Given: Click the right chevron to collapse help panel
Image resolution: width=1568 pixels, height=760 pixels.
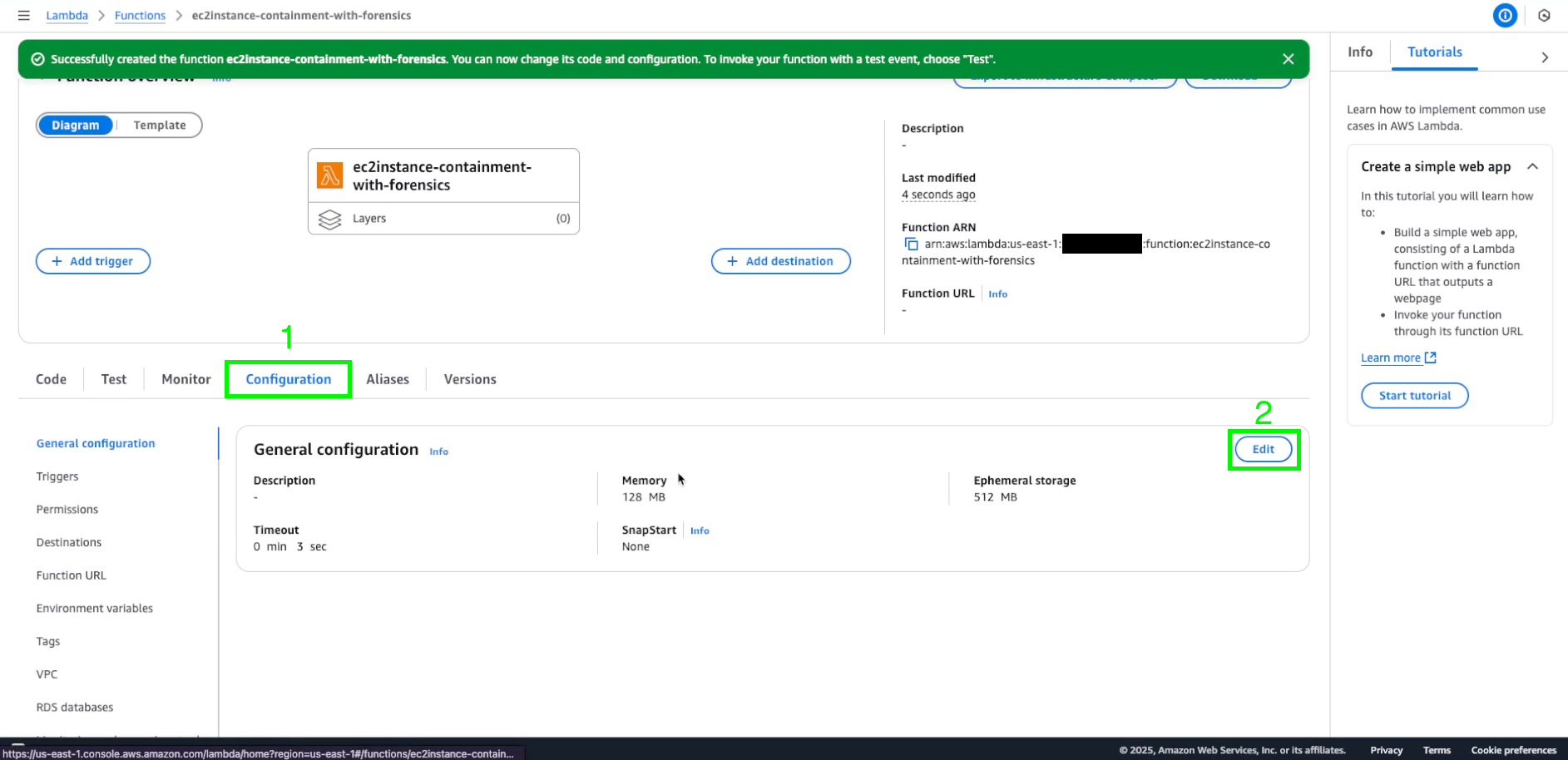Looking at the screenshot, I should pyautogui.click(x=1545, y=57).
